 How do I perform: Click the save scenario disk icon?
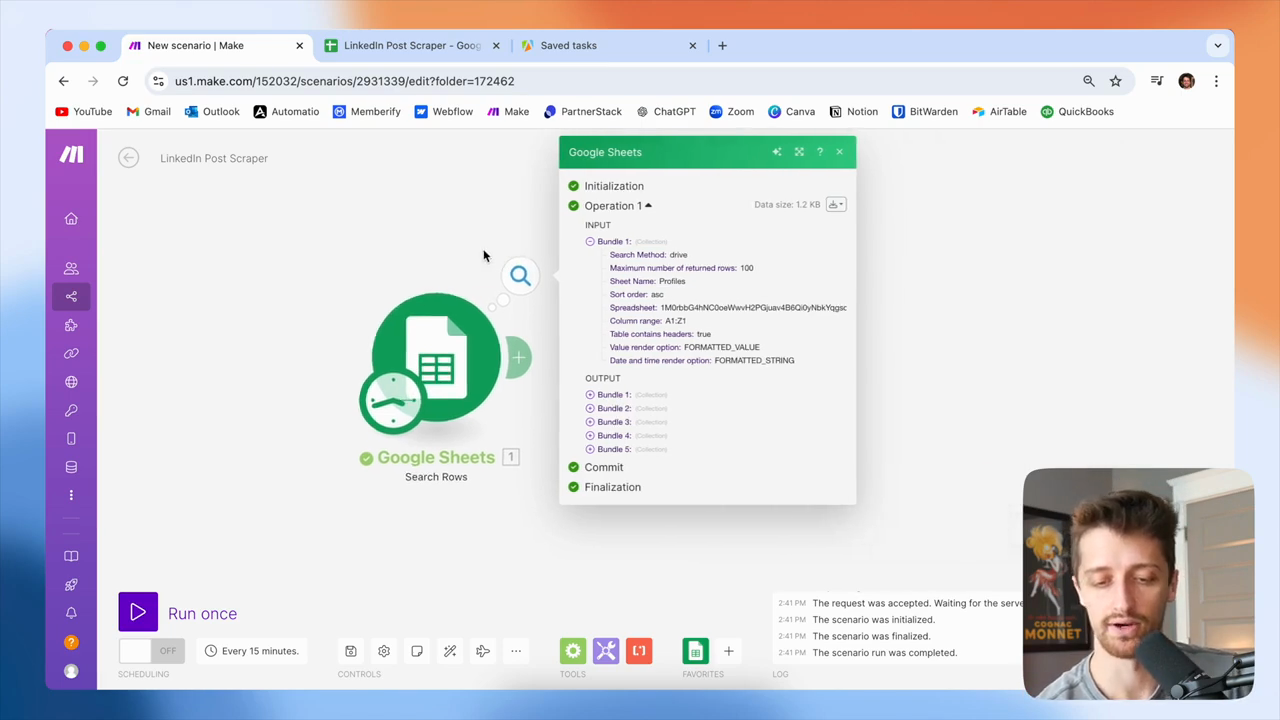(351, 651)
